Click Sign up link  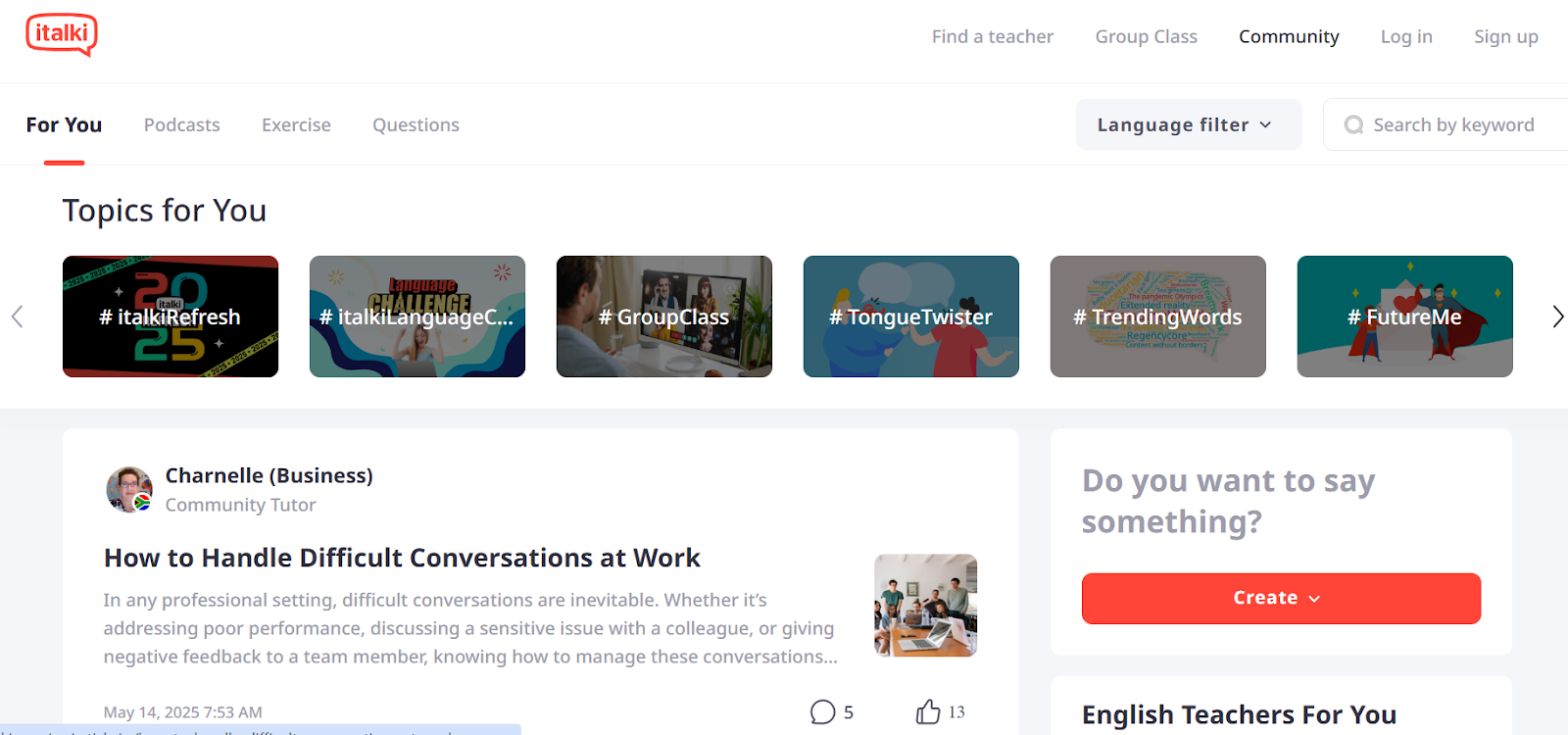[x=1506, y=37]
